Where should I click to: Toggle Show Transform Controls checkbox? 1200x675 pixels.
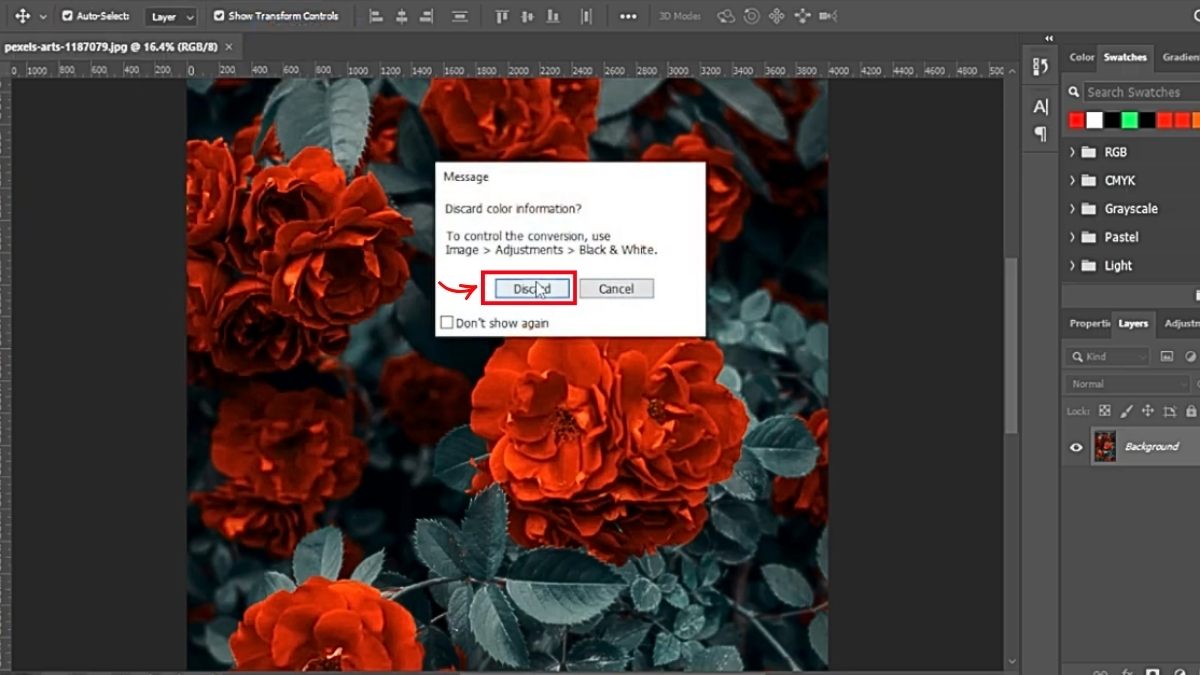click(x=219, y=16)
